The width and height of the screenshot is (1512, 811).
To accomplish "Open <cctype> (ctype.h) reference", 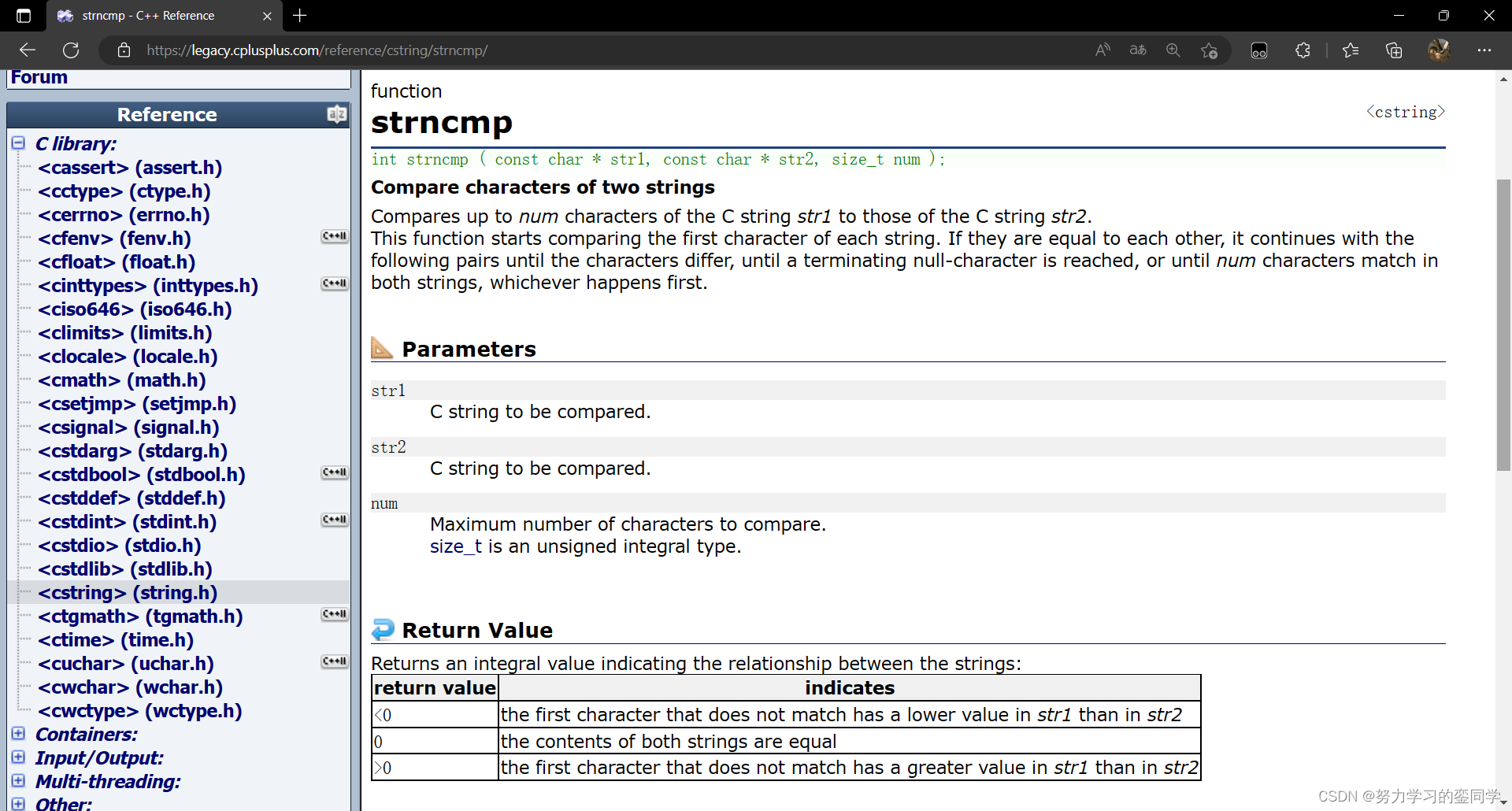I will [124, 191].
